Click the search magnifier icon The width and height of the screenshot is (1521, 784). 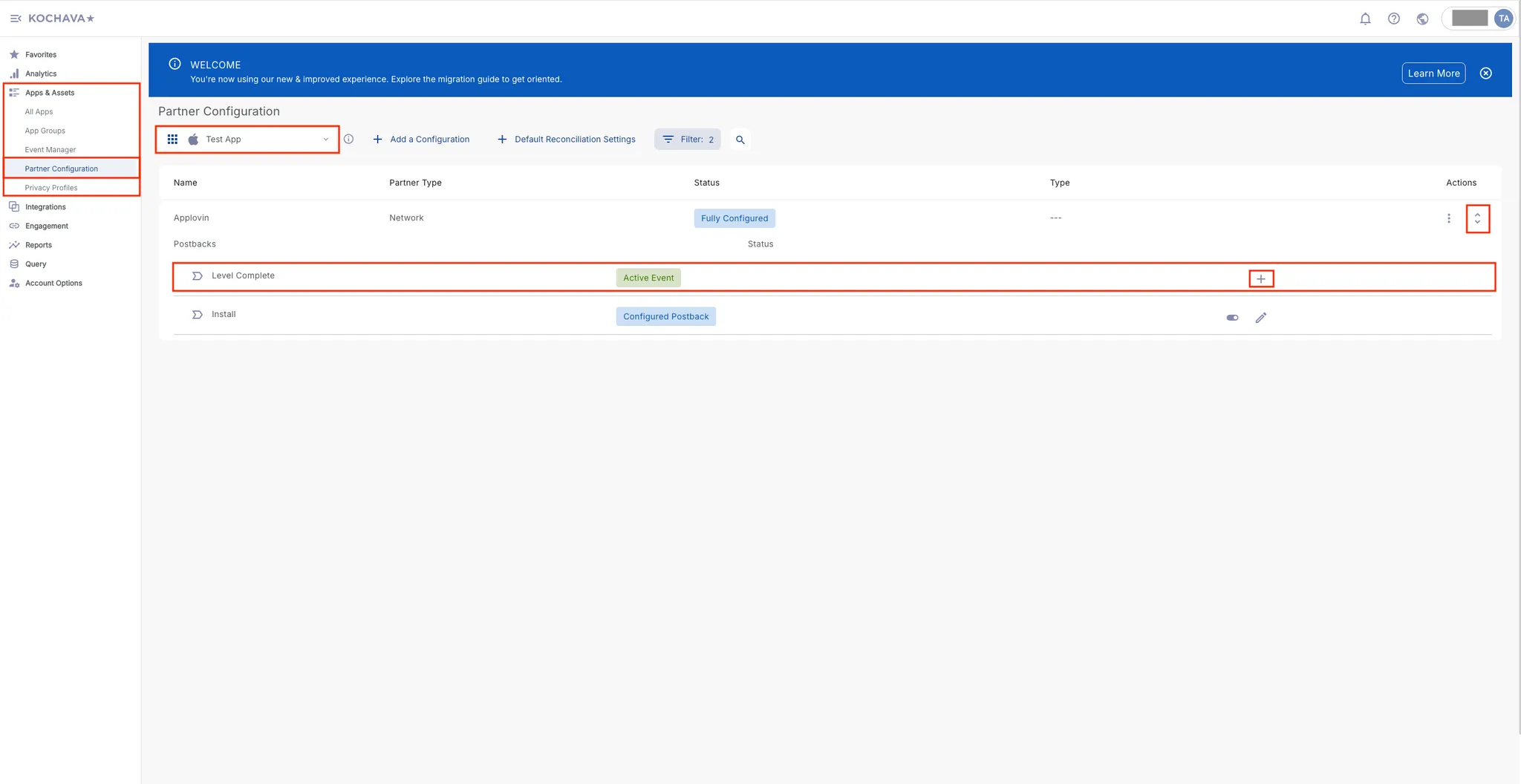740,140
